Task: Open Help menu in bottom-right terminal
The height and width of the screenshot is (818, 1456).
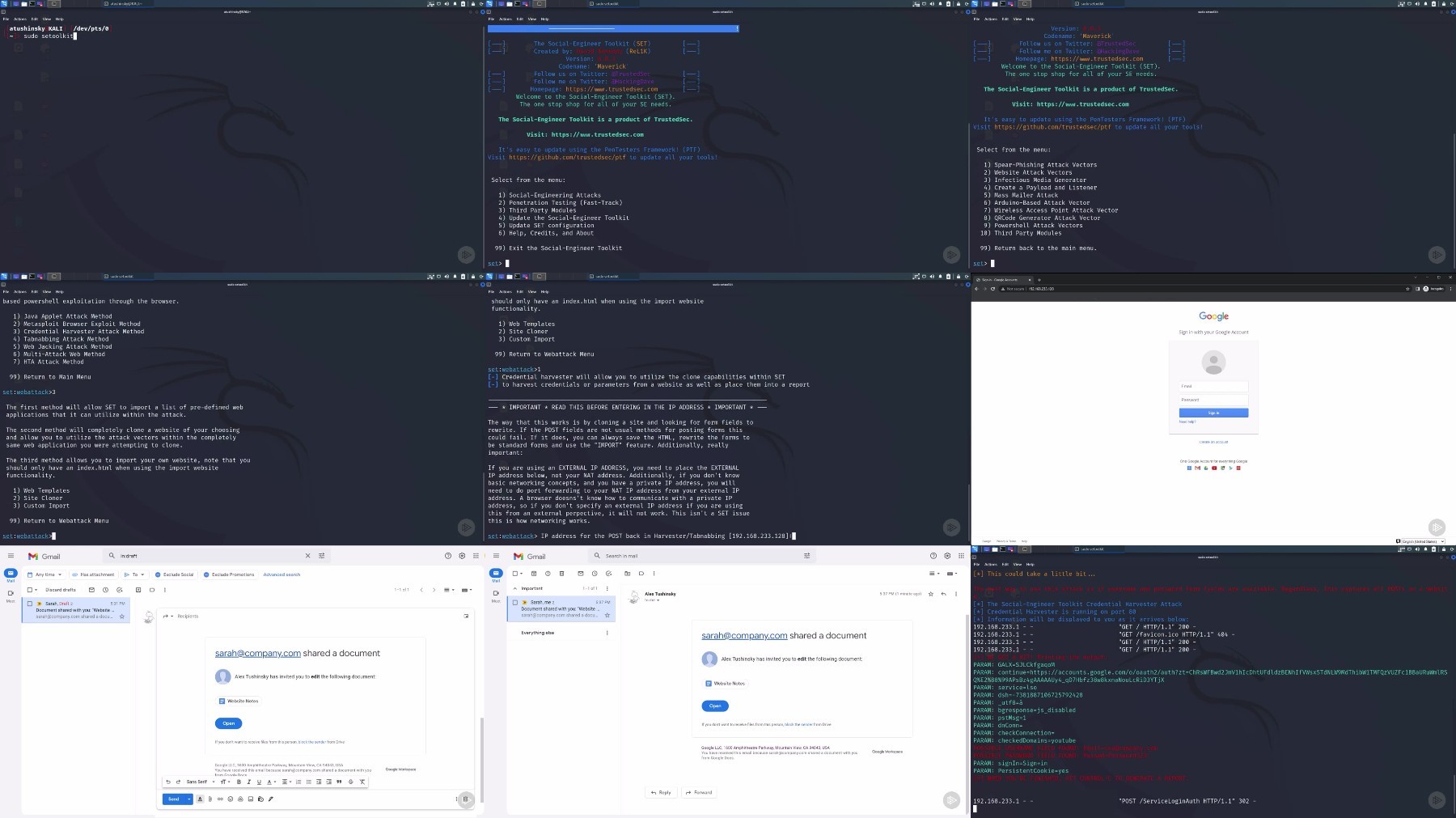Action: pyautogui.click(x=1030, y=564)
